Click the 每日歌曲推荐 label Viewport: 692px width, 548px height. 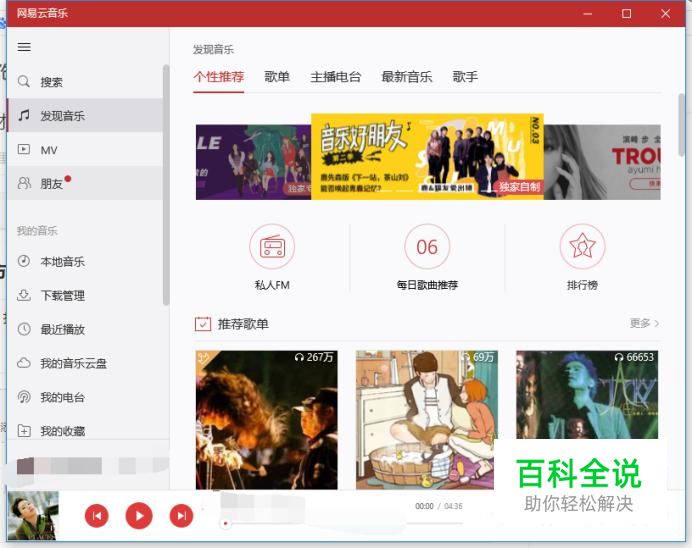tap(427, 285)
